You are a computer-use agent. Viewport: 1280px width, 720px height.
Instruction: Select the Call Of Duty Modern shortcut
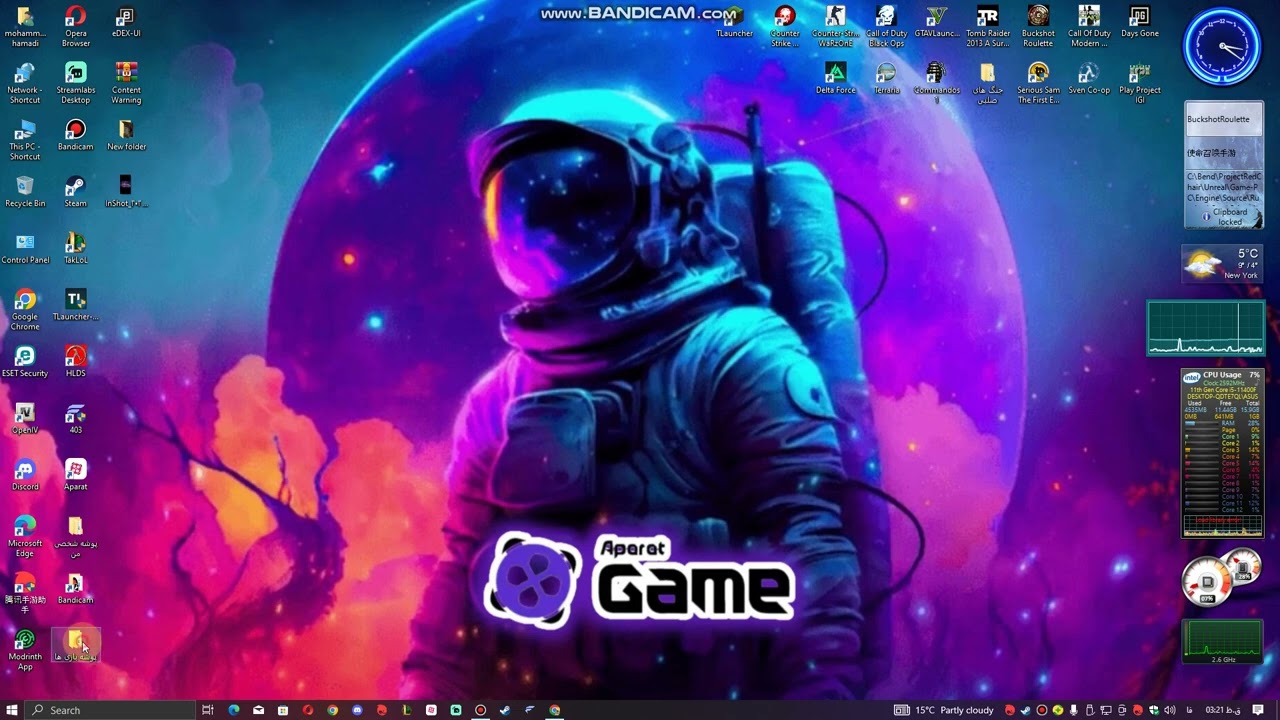coord(1088,26)
